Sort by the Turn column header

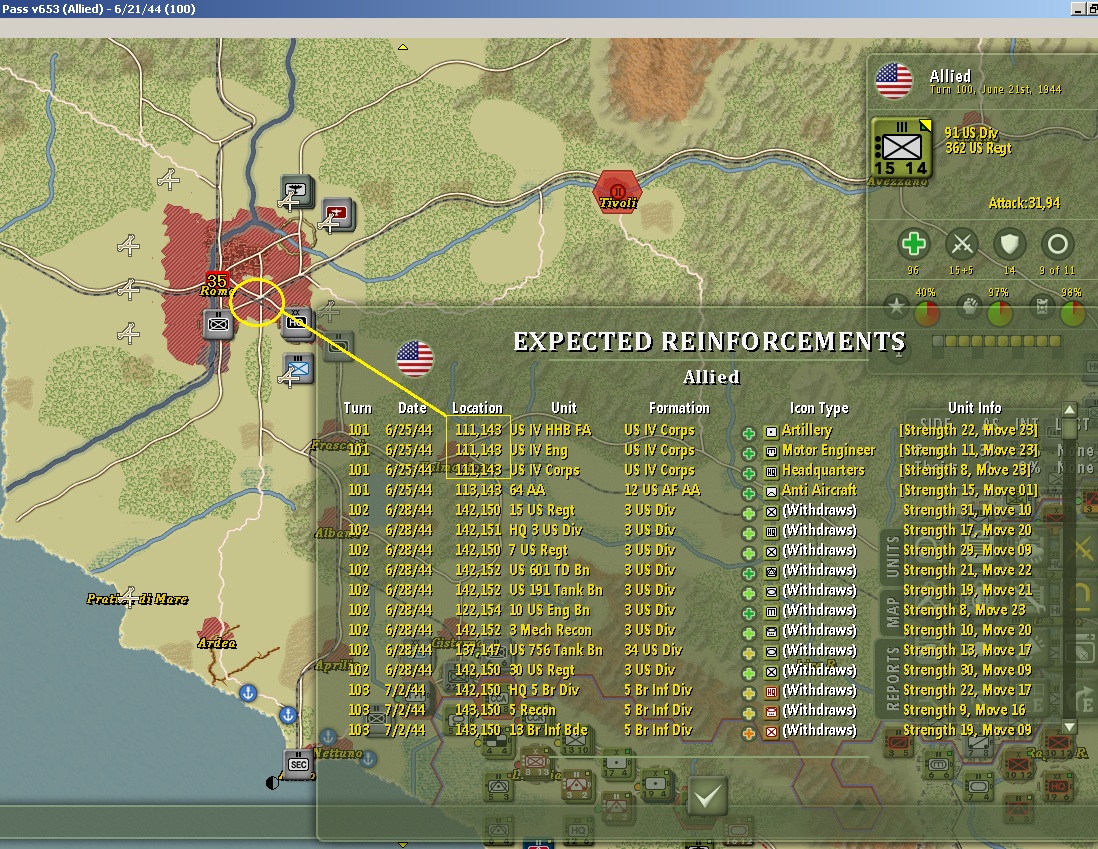(357, 408)
